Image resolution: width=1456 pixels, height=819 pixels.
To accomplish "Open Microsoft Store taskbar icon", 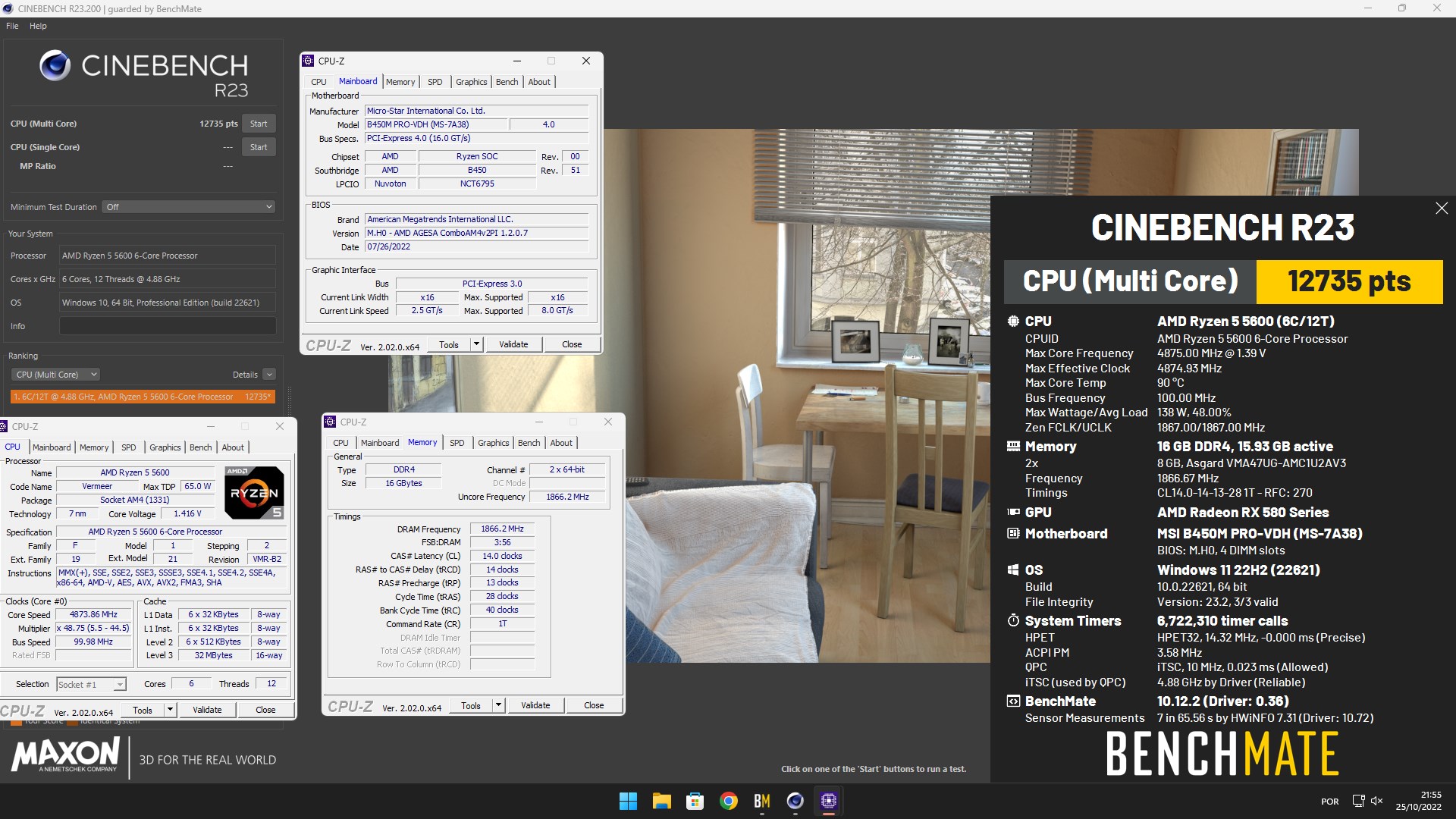I will (695, 801).
